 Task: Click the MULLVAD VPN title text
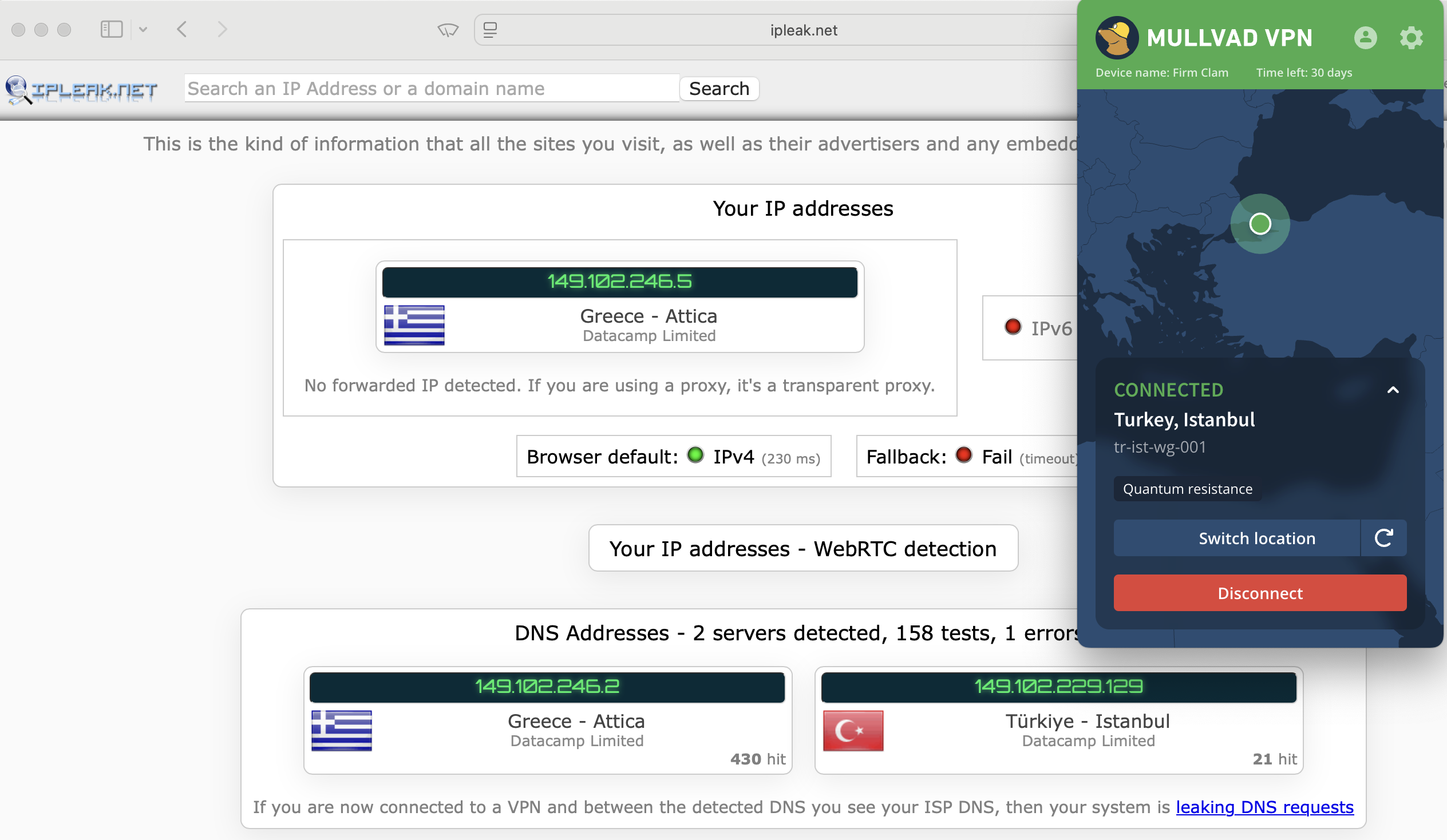pyautogui.click(x=1229, y=38)
